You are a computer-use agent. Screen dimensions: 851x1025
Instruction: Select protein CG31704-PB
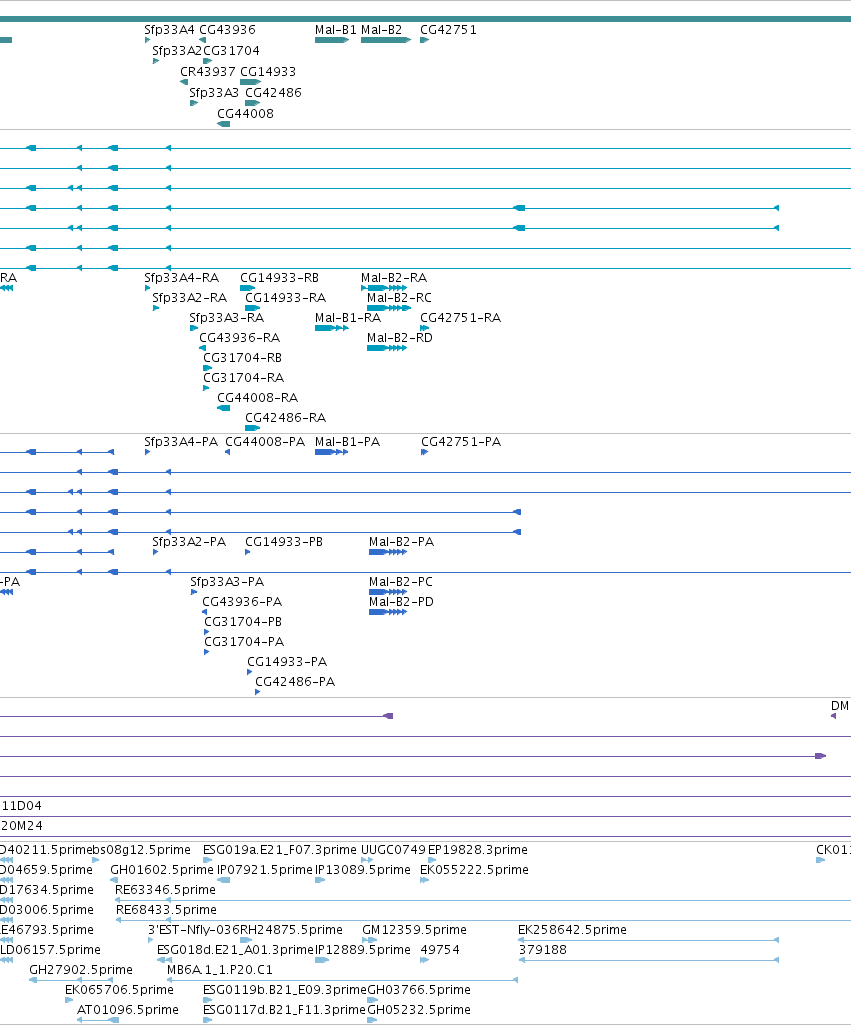coord(243,622)
